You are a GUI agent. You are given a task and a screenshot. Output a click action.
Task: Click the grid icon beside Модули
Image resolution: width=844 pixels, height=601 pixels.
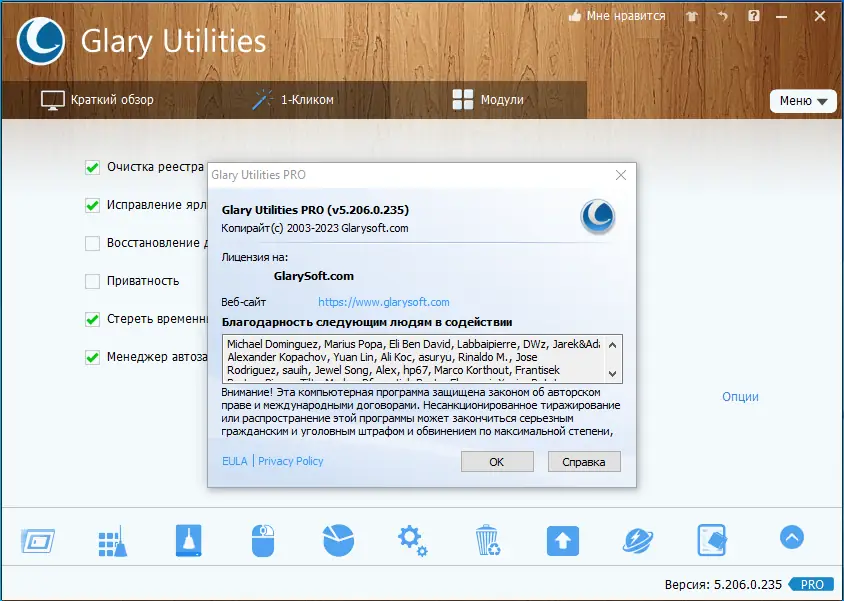[463, 100]
